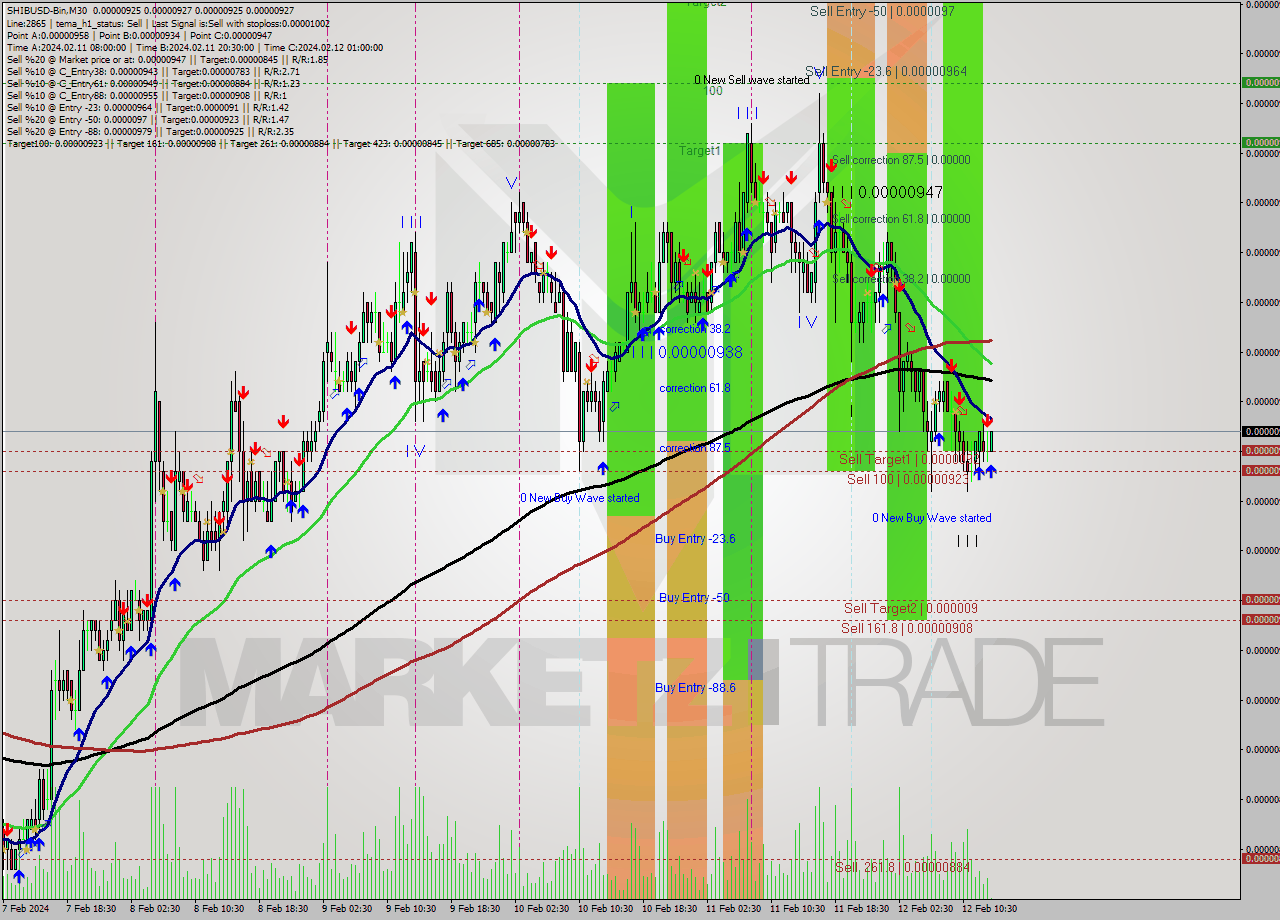Image resolution: width=1280 pixels, height=920 pixels.
Task: Click the 'Point A:0.00000958' info line
Action: (140, 35)
